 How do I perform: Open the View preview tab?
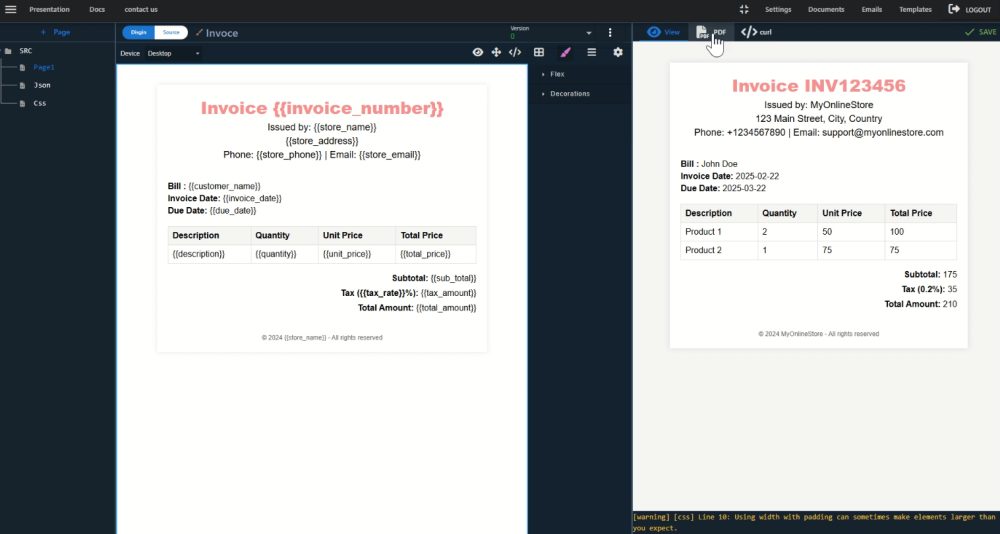pyautogui.click(x=663, y=32)
